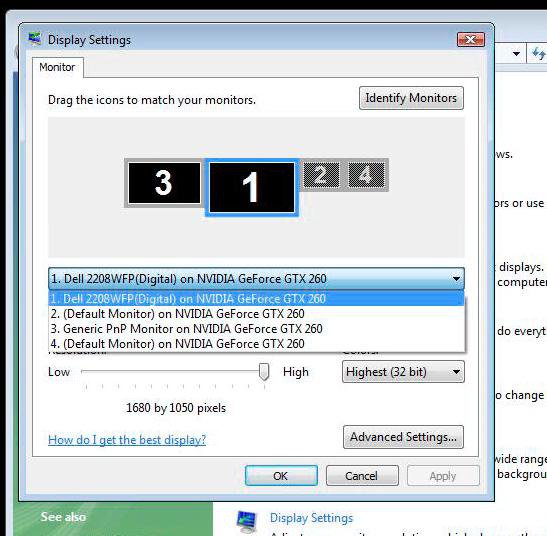
Task: Choose 1. Dell 2208WFP(Digital) option
Action: (x=256, y=299)
